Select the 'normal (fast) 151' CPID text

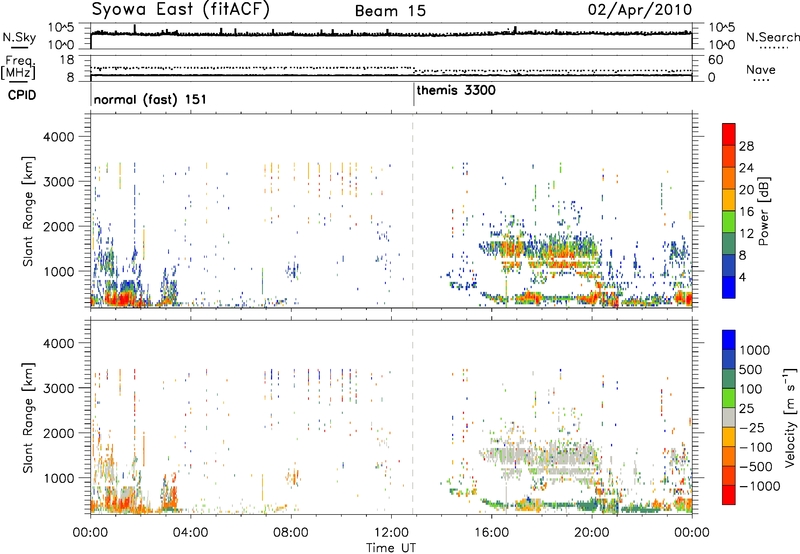[150, 99]
